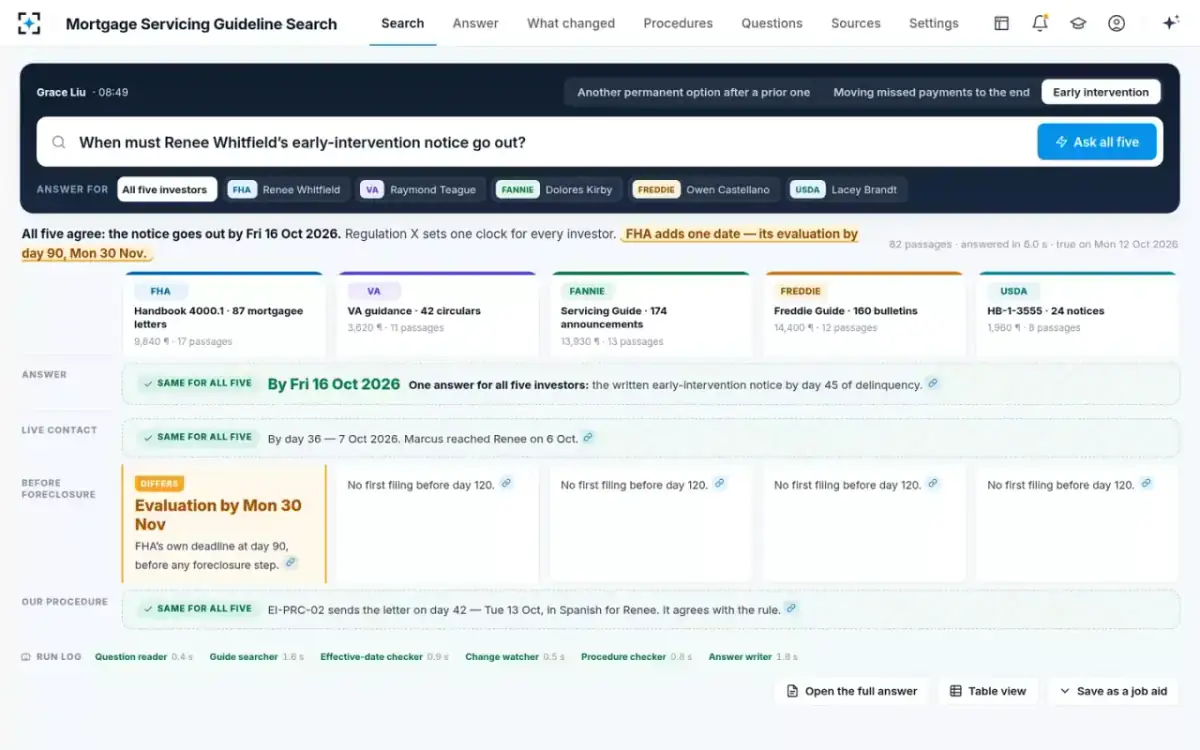Click the Ask all five button

[x=1097, y=142]
